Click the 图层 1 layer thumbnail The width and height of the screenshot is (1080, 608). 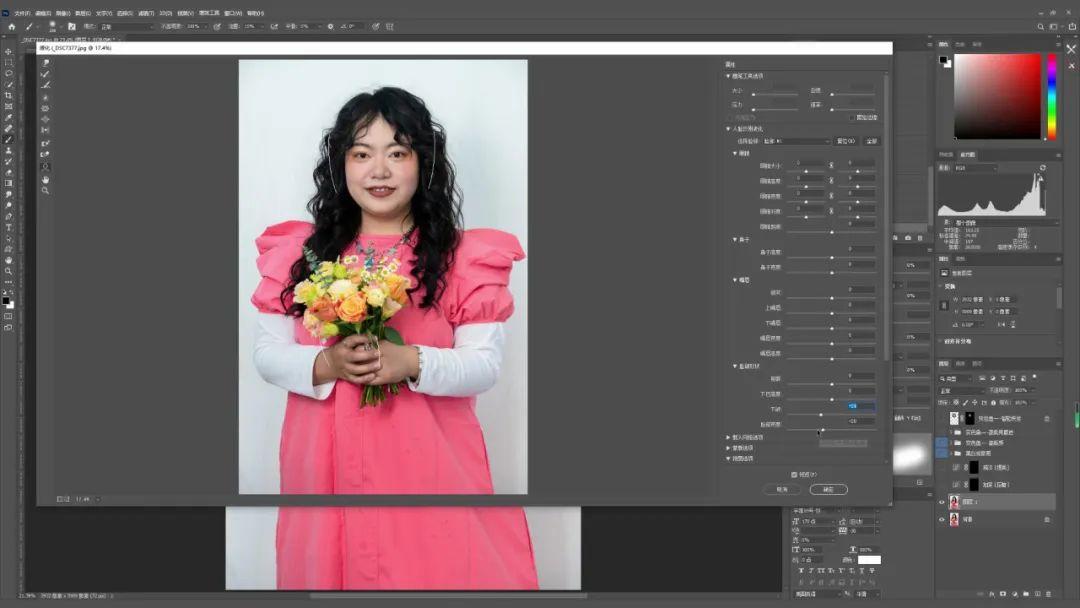pyautogui.click(x=955, y=502)
